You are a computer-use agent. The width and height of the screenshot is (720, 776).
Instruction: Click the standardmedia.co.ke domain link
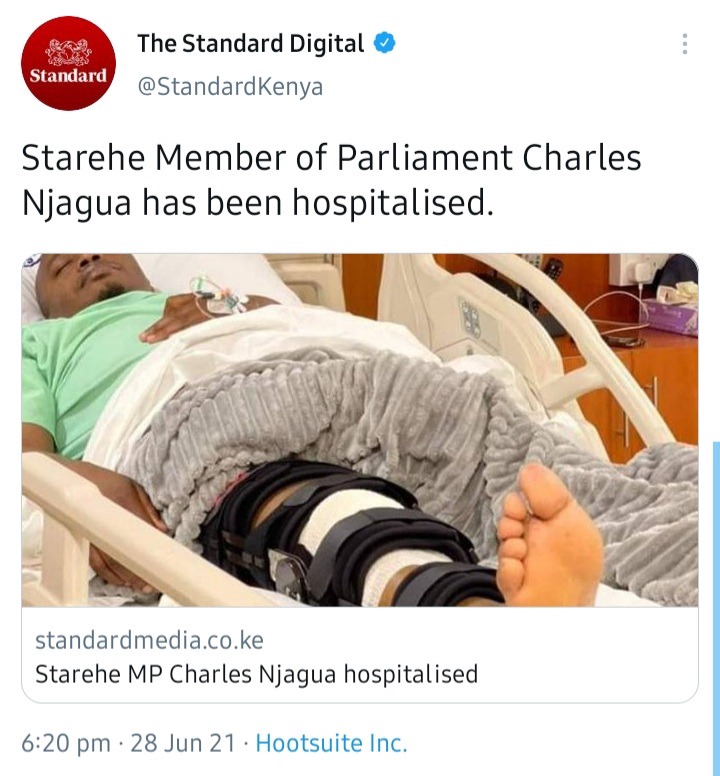[149, 640]
